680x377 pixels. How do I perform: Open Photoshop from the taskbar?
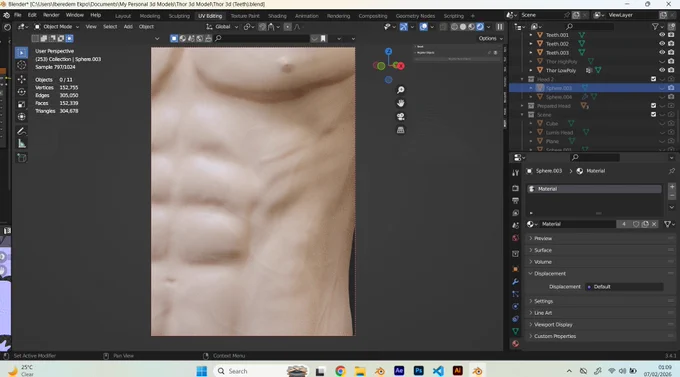pos(418,371)
